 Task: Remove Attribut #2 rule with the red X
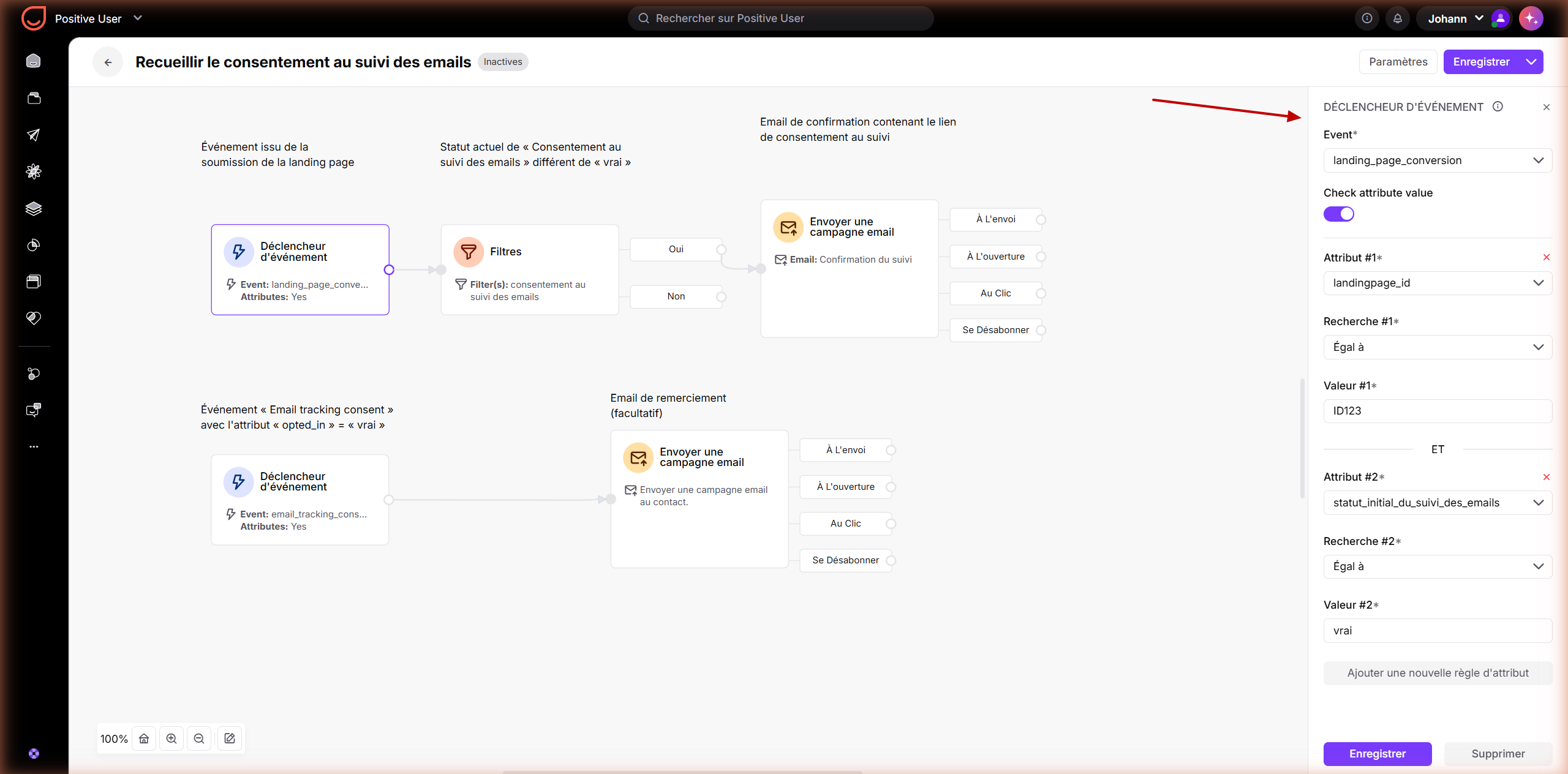tap(1547, 477)
